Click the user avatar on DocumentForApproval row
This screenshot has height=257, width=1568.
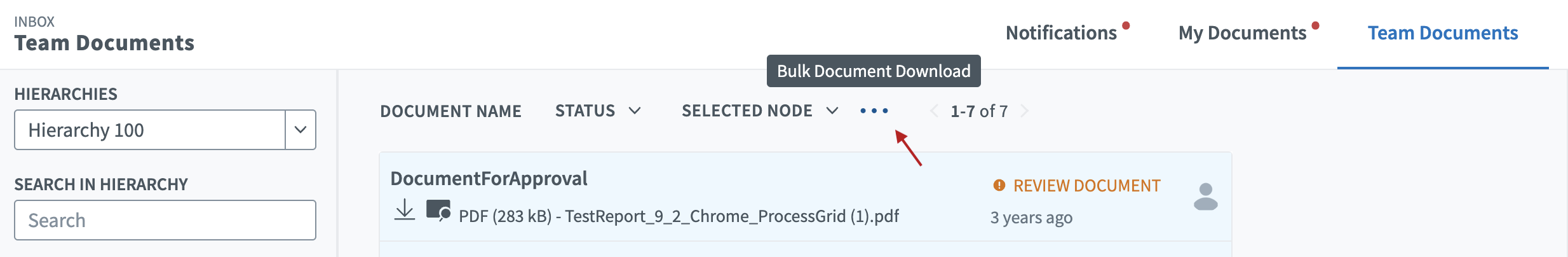(1205, 197)
